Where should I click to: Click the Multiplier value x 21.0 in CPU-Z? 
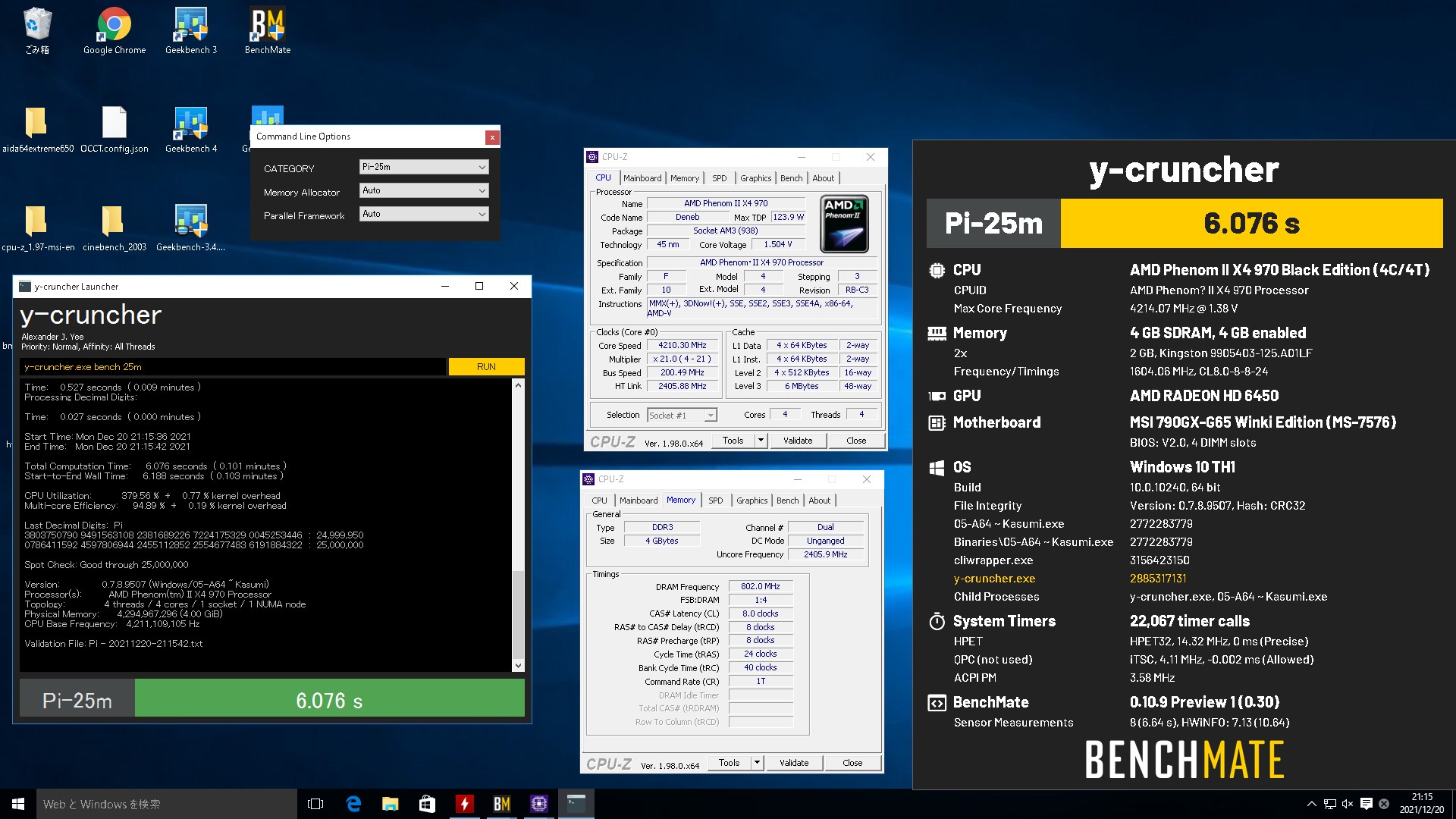point(682,359)
